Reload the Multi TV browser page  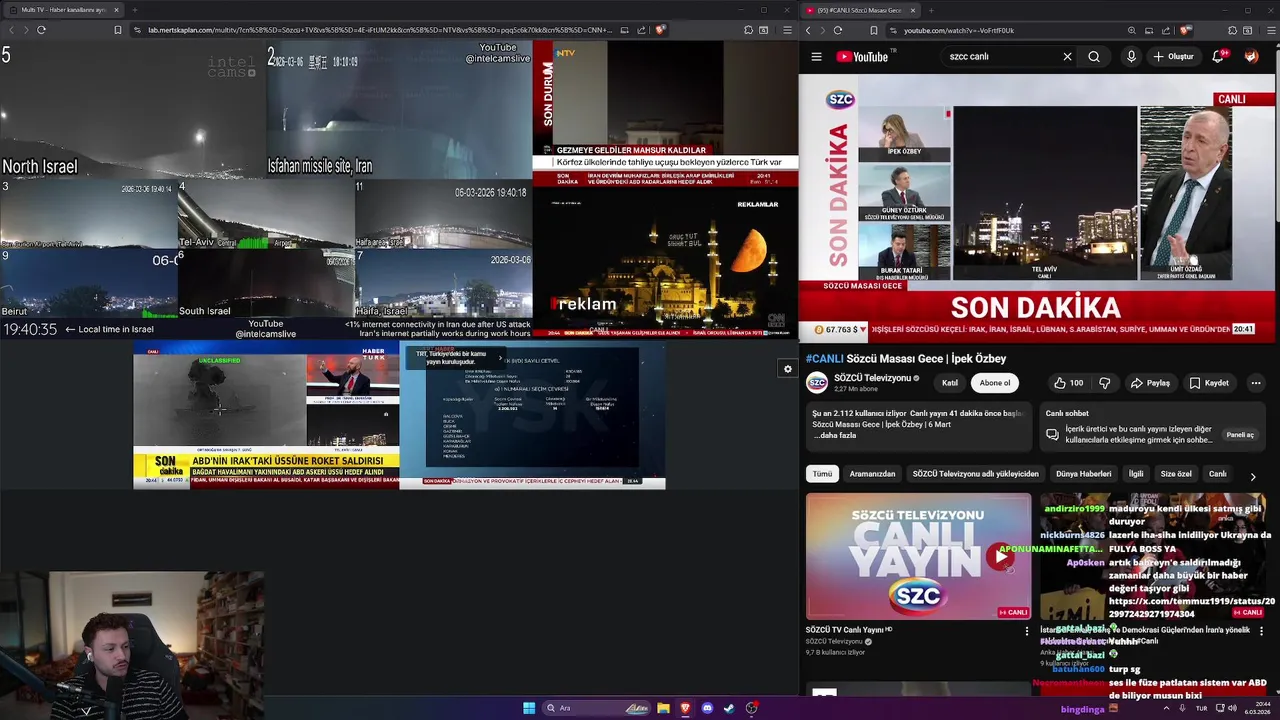[41, 30]
